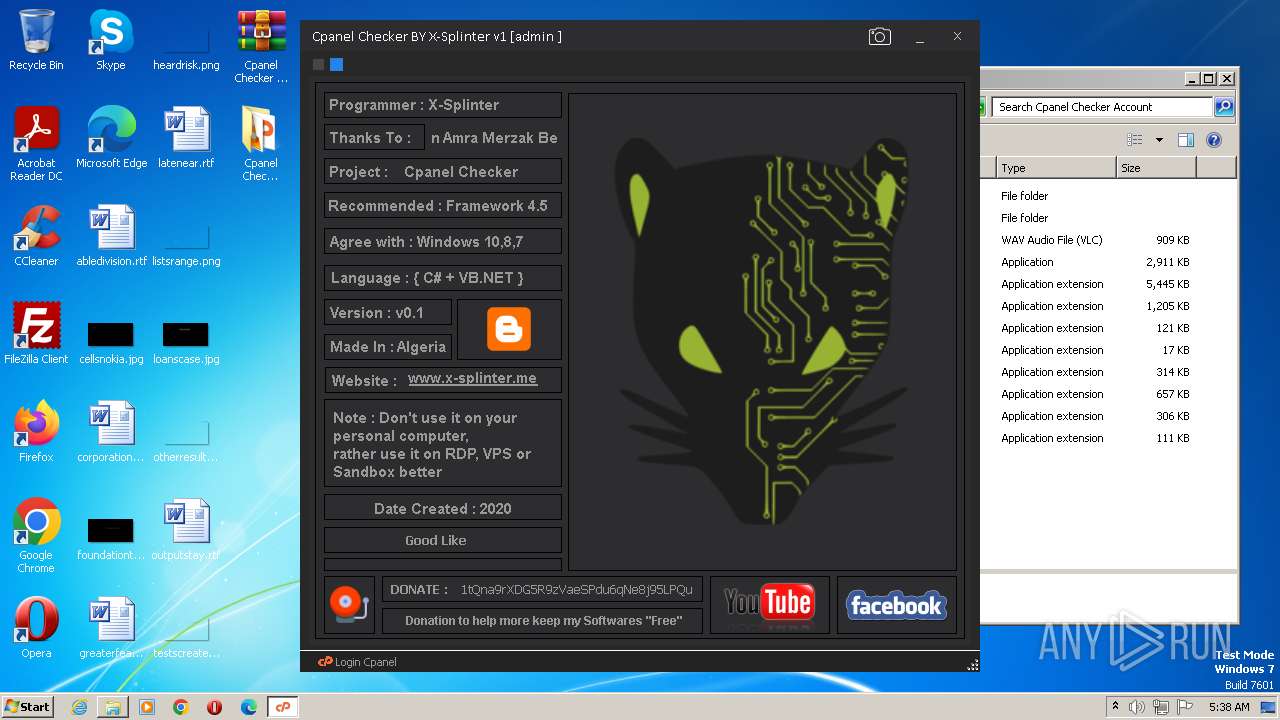Launch Windows Media Player from taskbar
1280x720 pixels.
(147, 707)
